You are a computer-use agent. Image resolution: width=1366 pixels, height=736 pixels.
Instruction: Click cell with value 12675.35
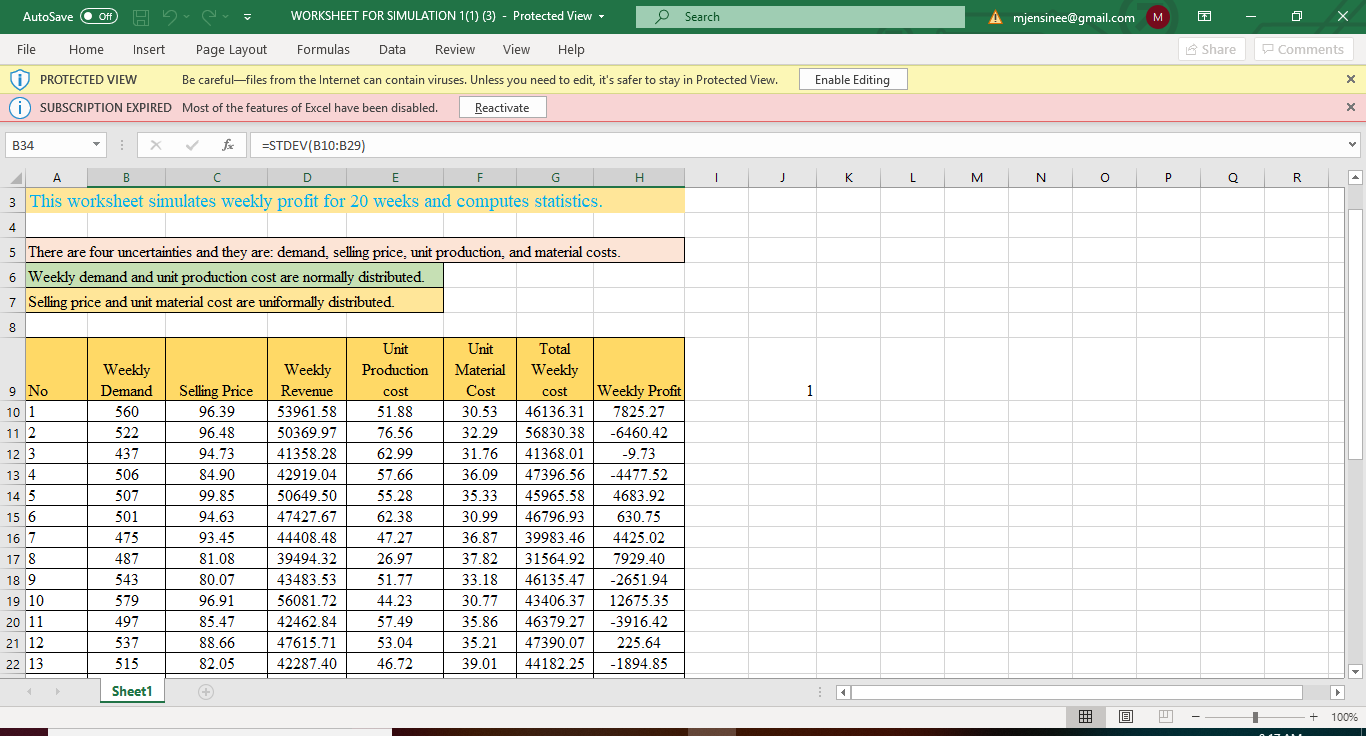click(x=639, y=600)
